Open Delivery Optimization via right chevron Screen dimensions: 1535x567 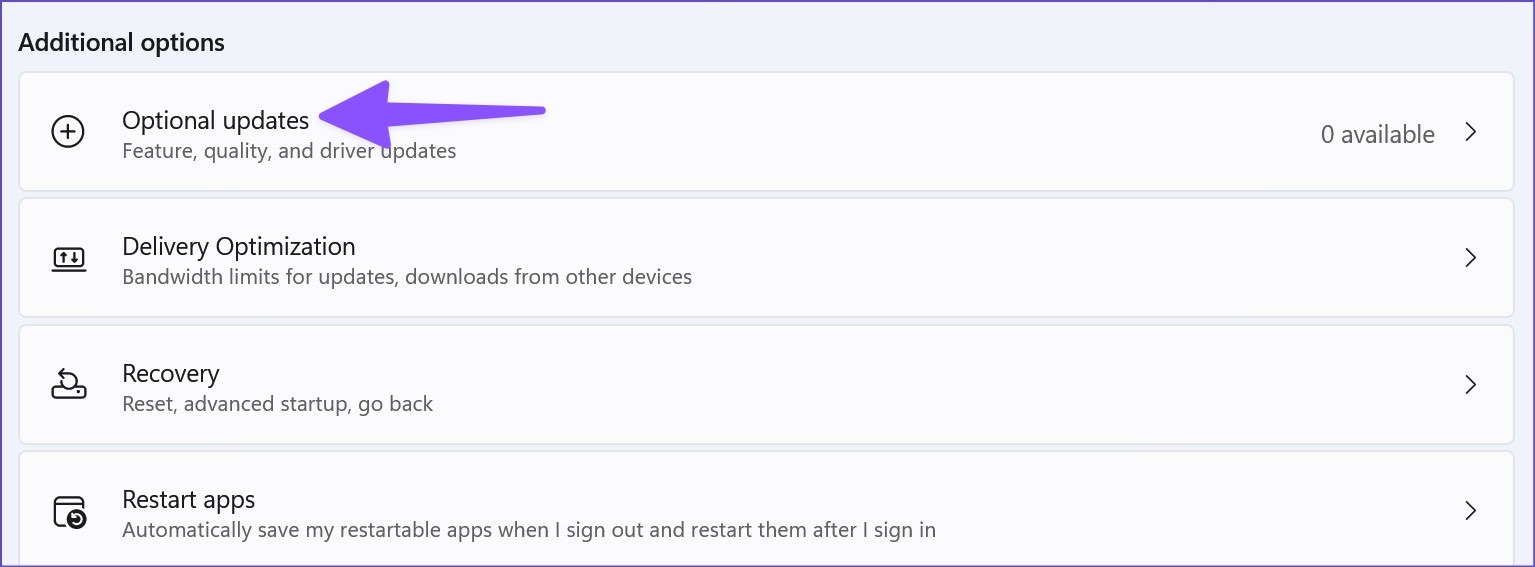1470,258
